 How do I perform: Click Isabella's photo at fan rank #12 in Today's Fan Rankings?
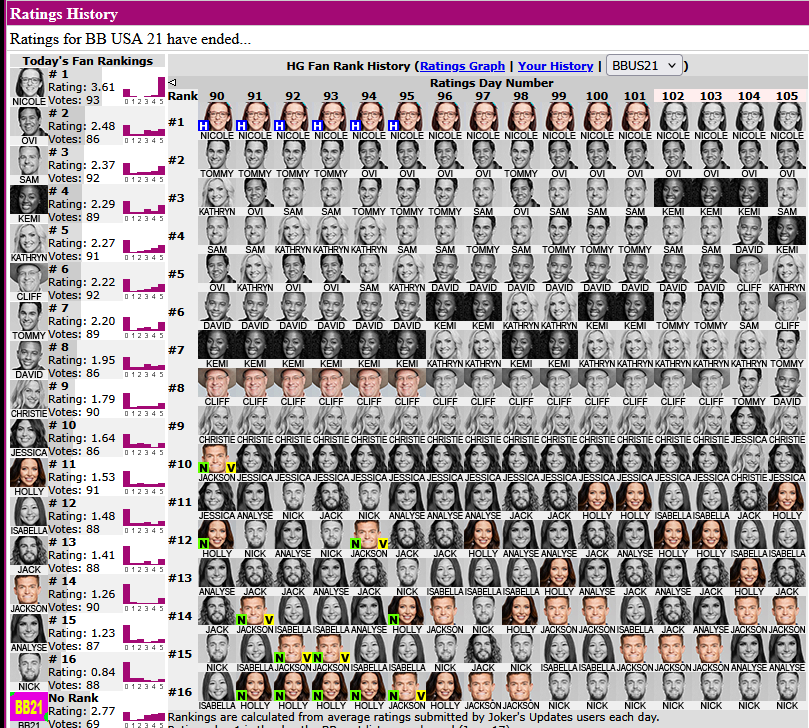(x=29, y=511)
